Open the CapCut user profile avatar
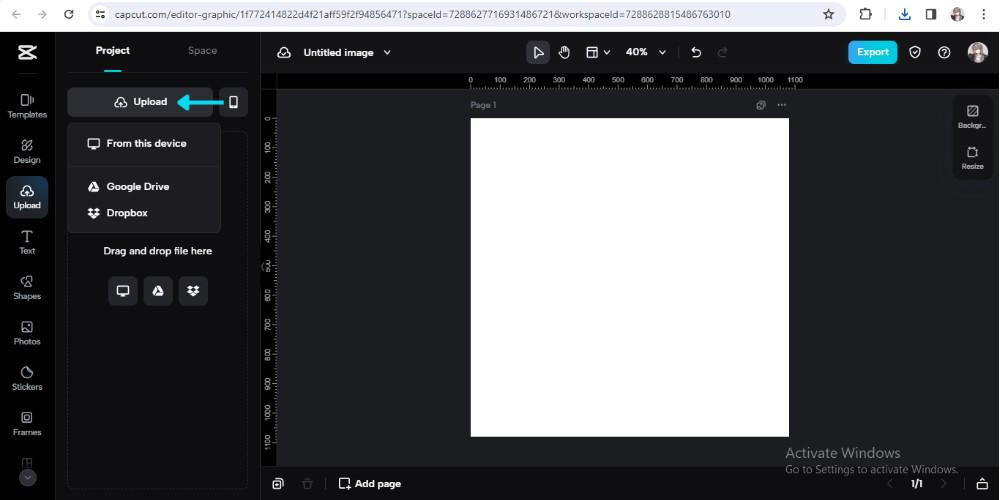Image resolution: width=1000 pixels, height=500 pixels. pos(977,52)
